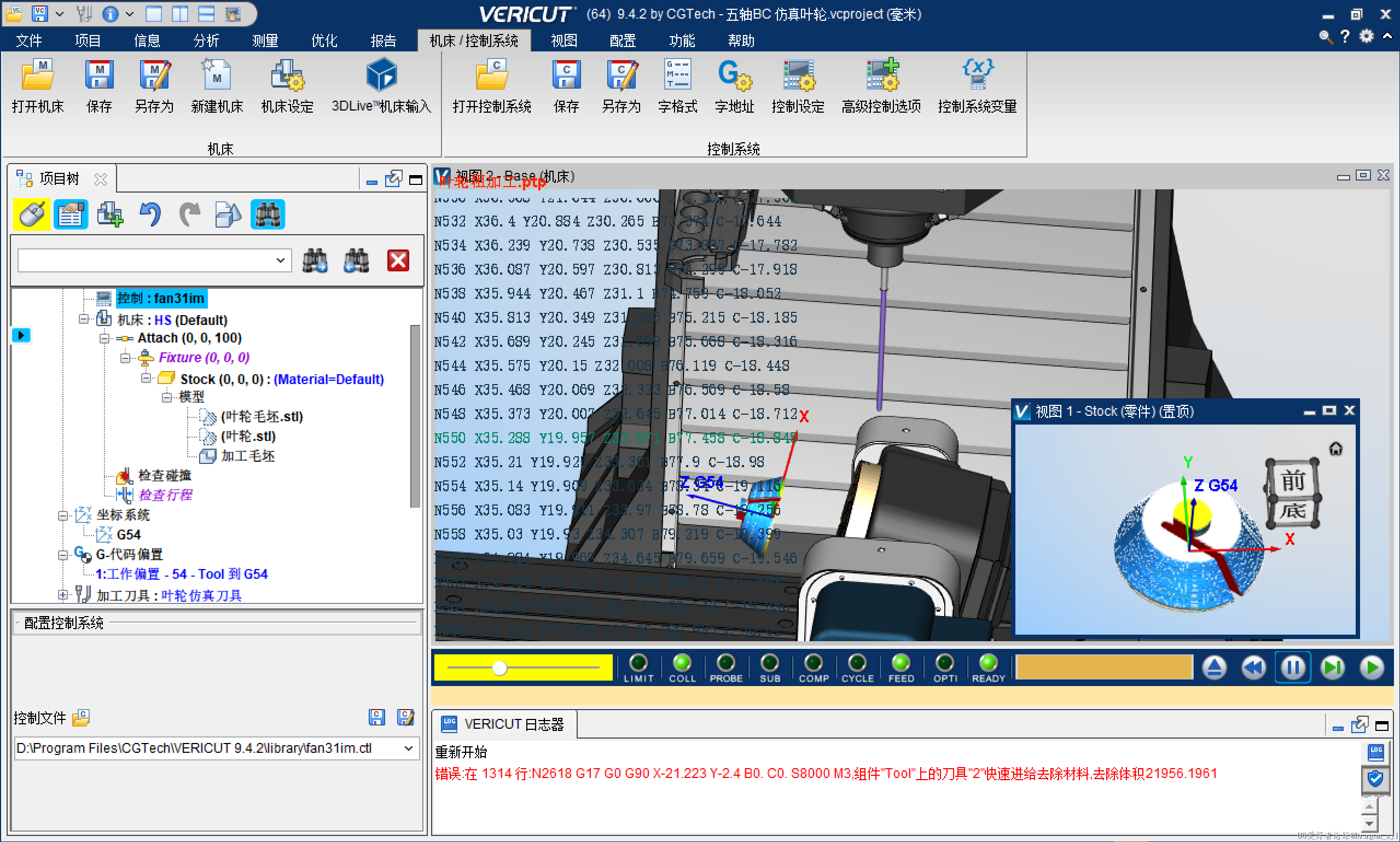Close search bar with red X
Image resolution: width=1400 pixels, height=842 pixels.
398,261
